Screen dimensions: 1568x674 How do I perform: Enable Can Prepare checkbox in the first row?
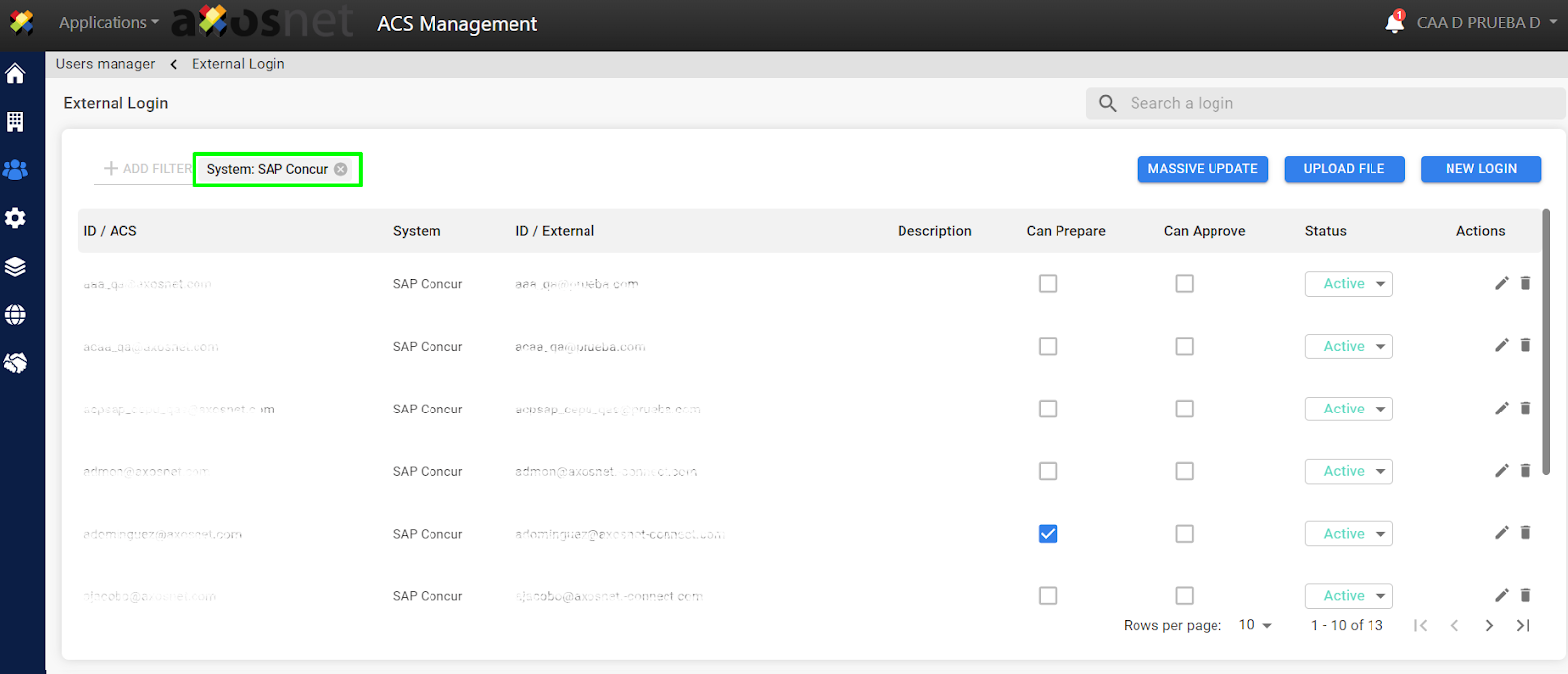click(1048, 284)
